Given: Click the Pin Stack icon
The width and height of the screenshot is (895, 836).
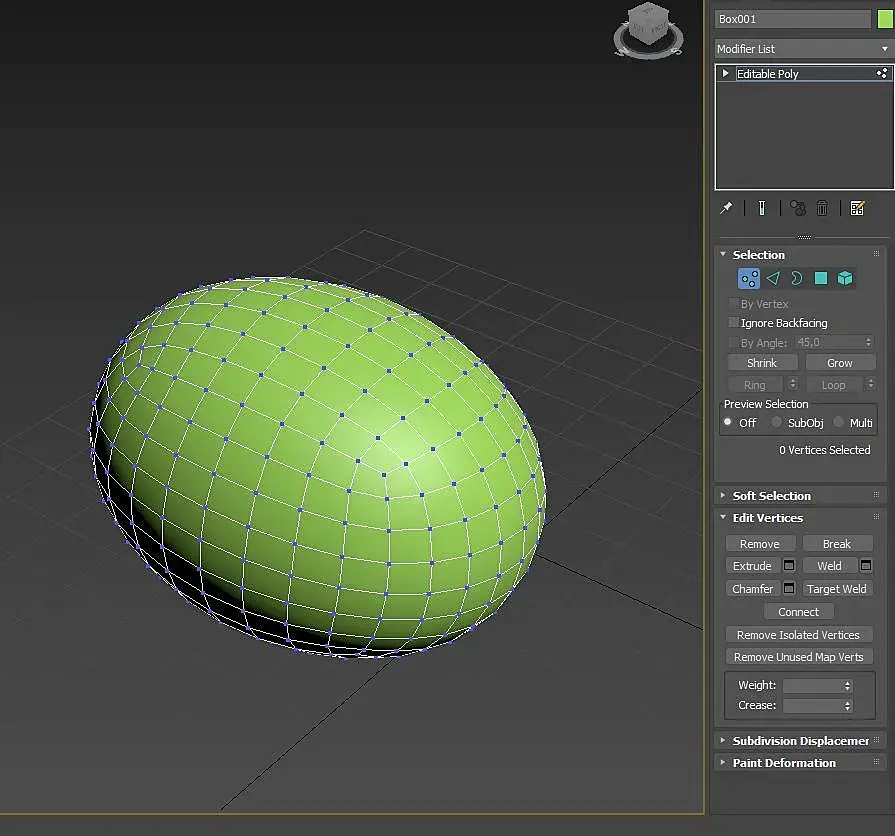Looking at the screenshot, I should point(727,208).
